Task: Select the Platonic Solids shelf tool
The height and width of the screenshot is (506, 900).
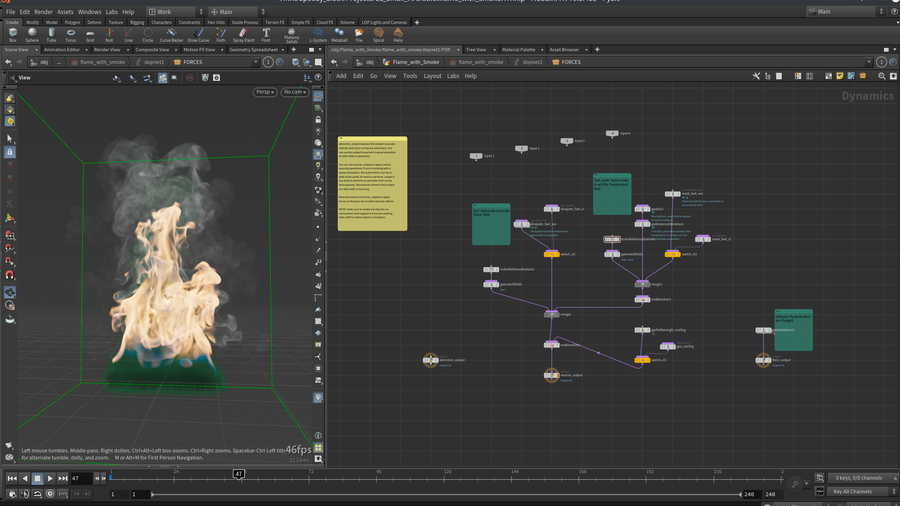Action: pos(292,36)
